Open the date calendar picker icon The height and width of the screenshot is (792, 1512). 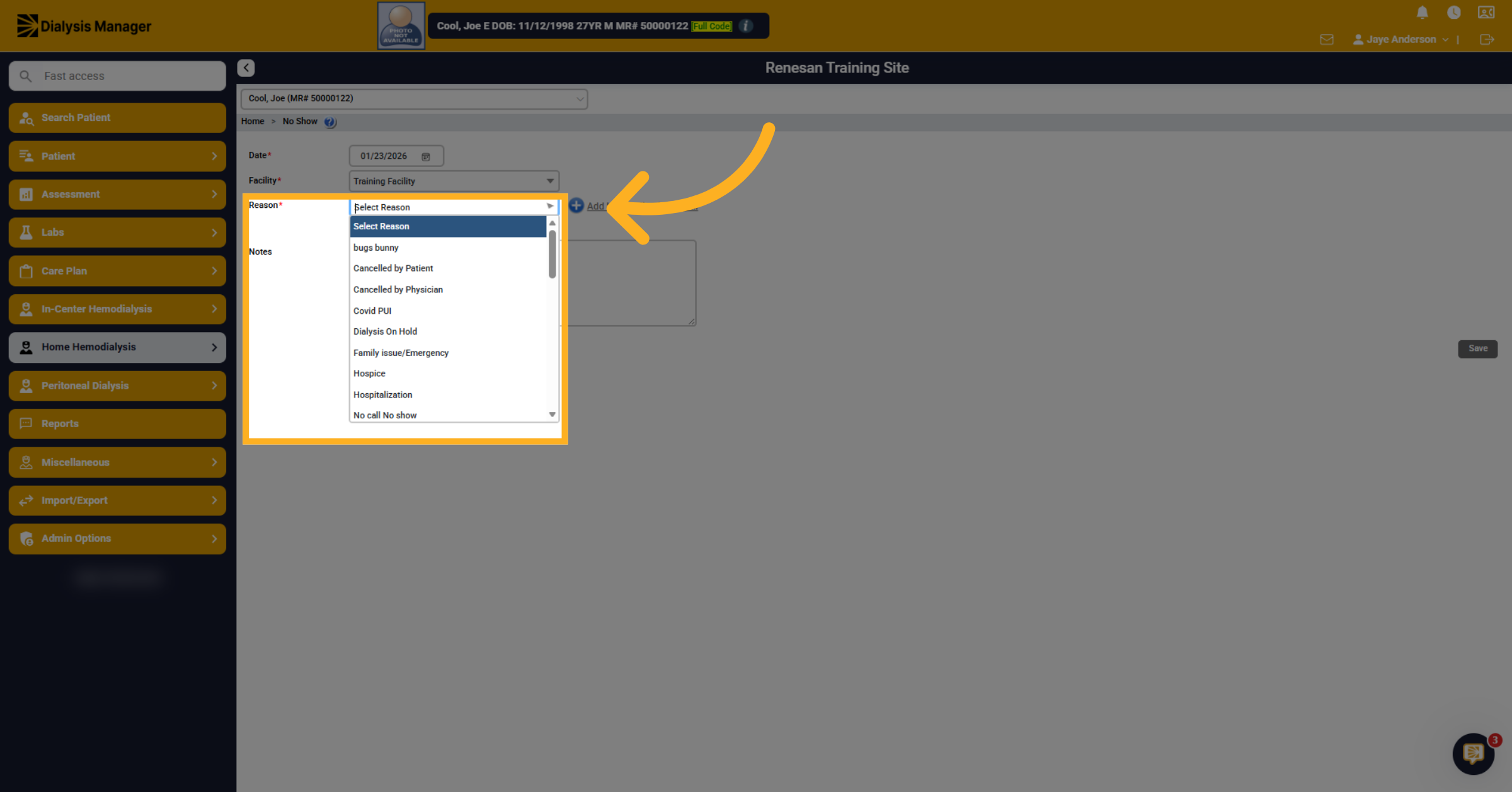point(426,156)
